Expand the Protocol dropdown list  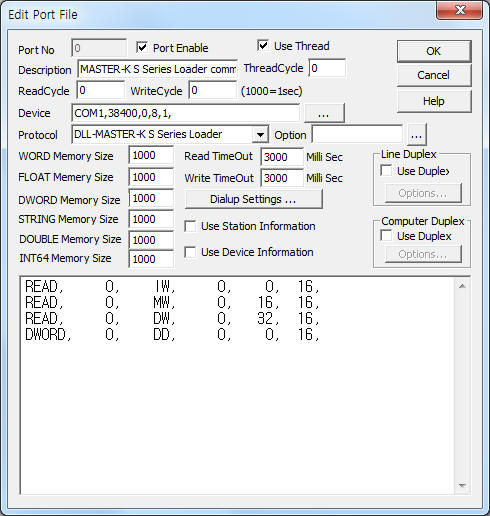pos(260,135)
